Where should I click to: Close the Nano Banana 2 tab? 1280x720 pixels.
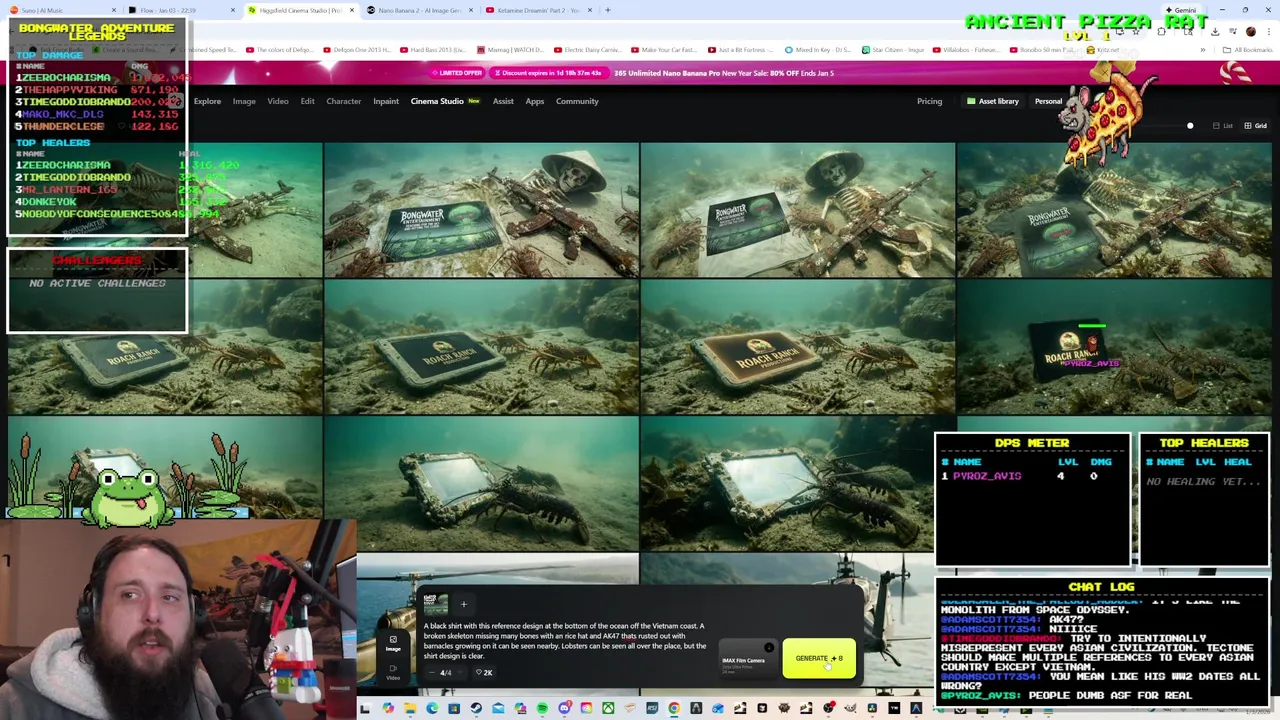[x=471, y=10]
